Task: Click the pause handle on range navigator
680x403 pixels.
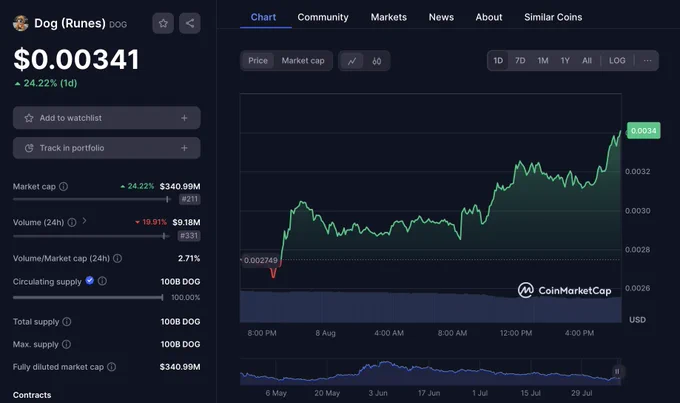Action: 617,371
